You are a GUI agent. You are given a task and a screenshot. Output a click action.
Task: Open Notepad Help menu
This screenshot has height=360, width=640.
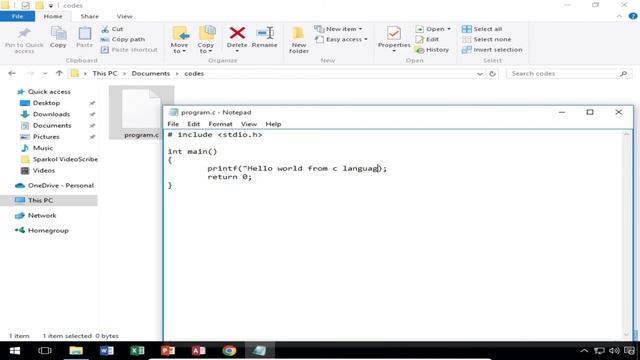(273, 124)
